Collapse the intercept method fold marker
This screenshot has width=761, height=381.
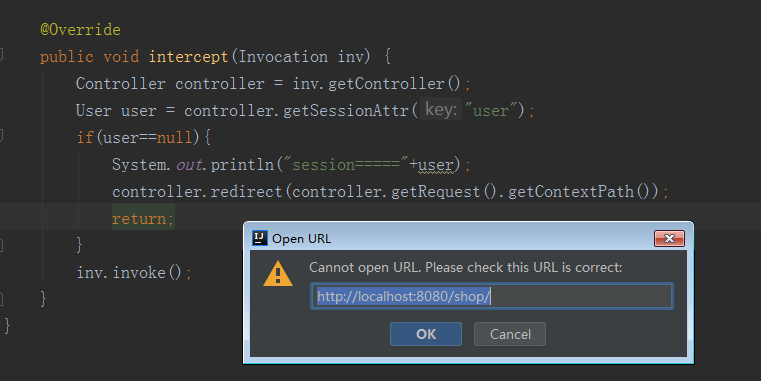(1, 55)
